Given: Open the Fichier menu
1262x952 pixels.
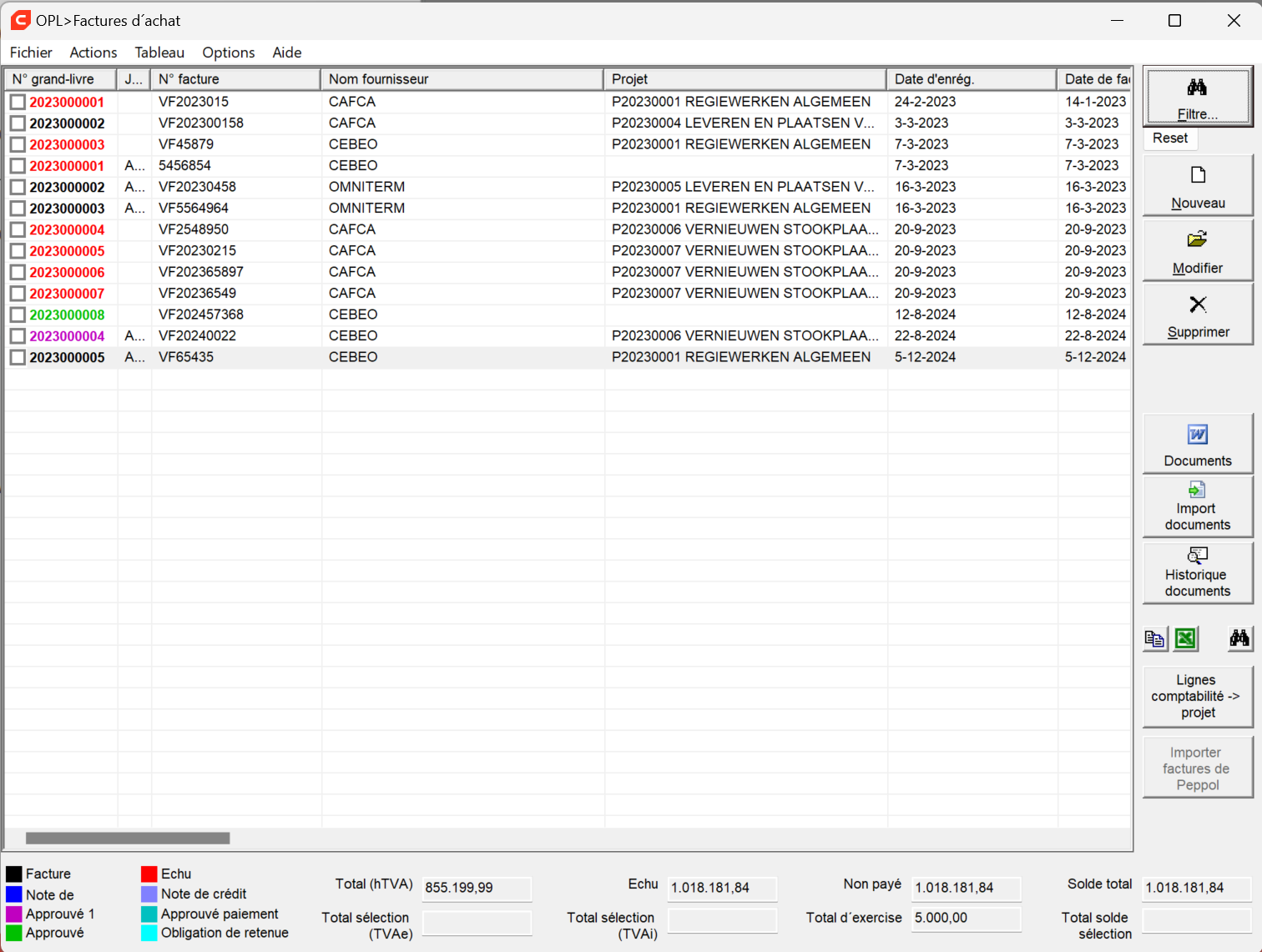Looking at the screenshot, I should tap(31, 53).
